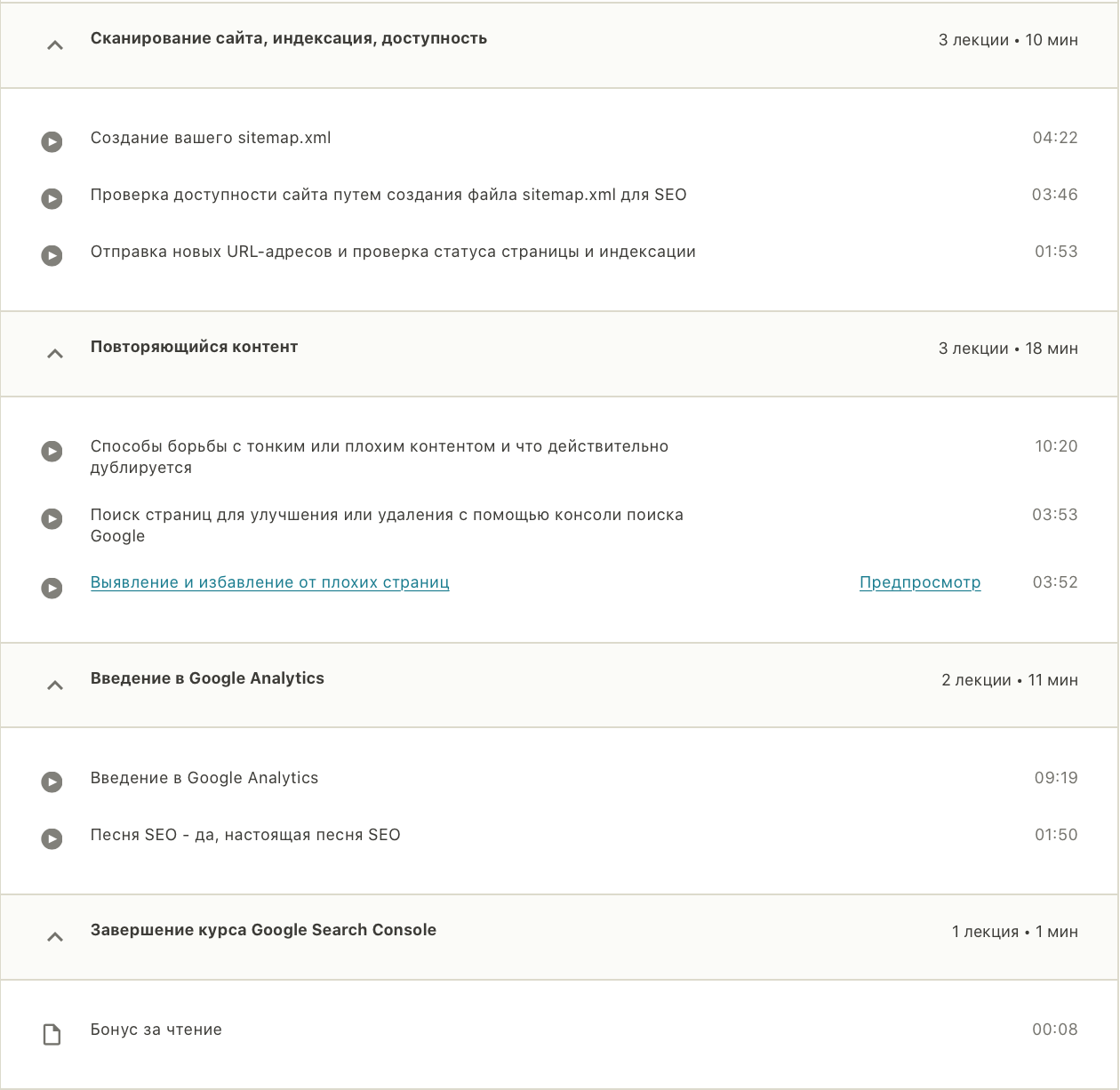
Task: Click the '3 лекции • 18 мин' duration label
Action: (1009, 349)
